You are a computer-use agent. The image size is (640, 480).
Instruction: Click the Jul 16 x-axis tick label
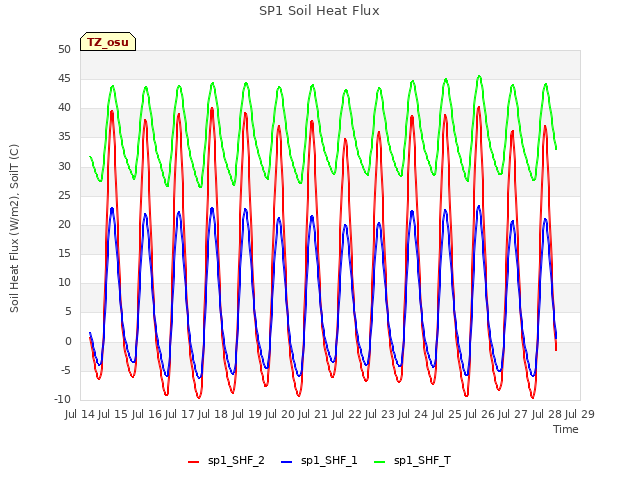point(146,414)
